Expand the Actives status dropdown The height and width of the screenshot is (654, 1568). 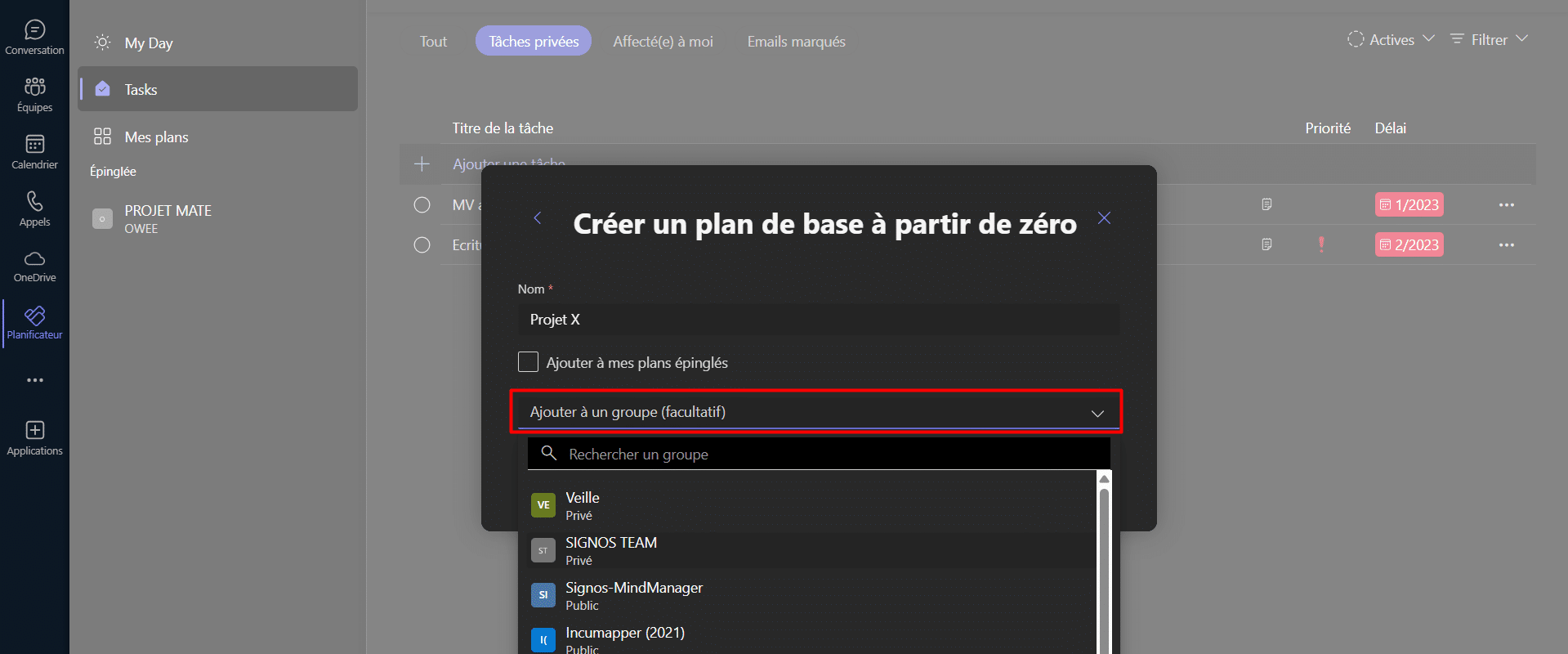(x=1392, y=39)
